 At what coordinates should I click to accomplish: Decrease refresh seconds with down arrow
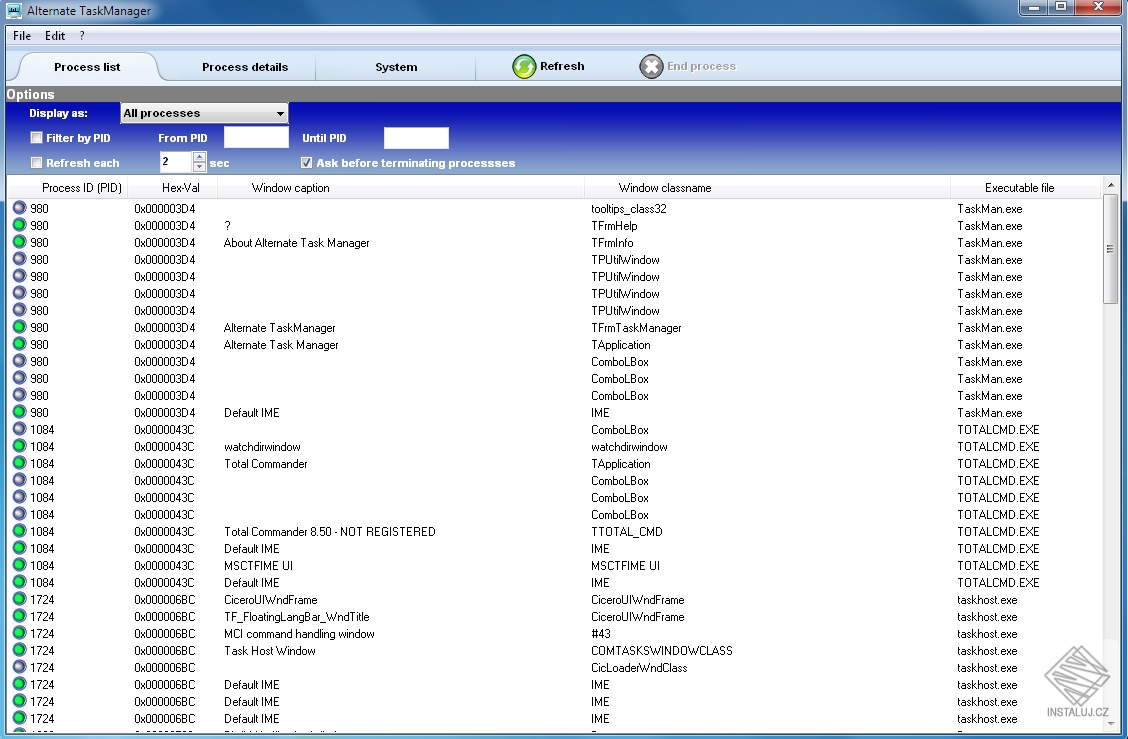click(x=199, y=167)
